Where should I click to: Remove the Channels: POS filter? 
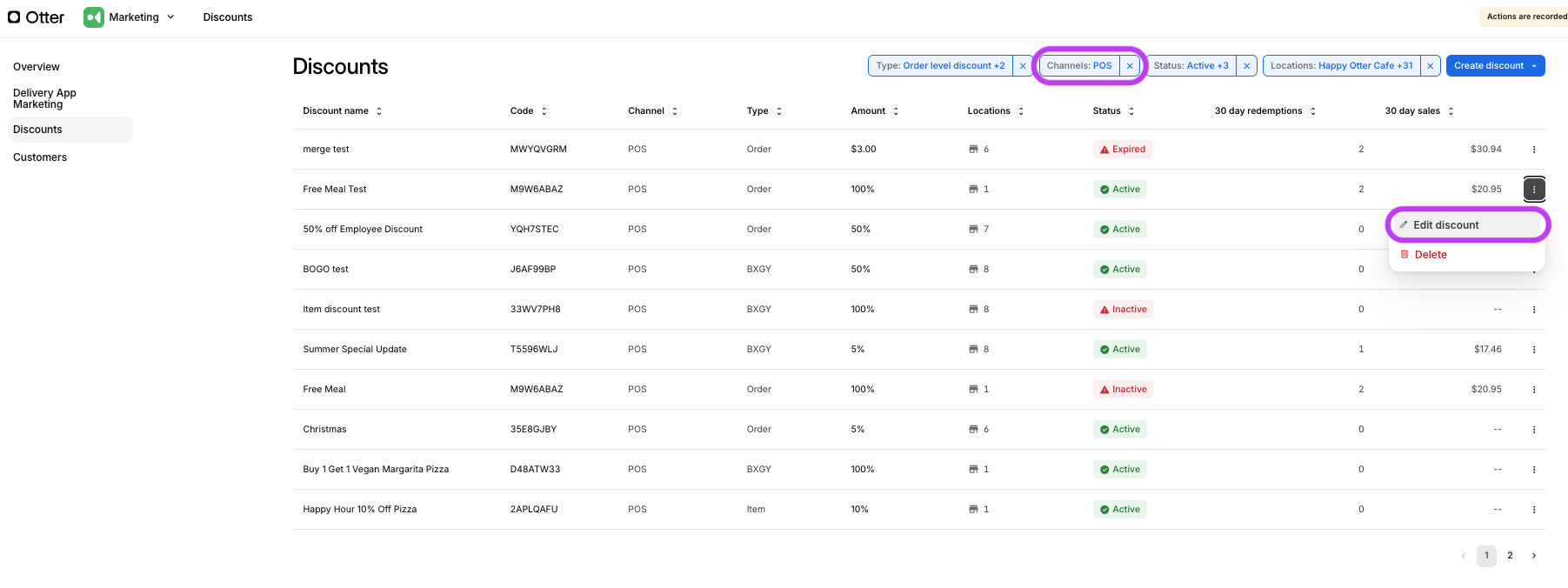[1129, 66]
